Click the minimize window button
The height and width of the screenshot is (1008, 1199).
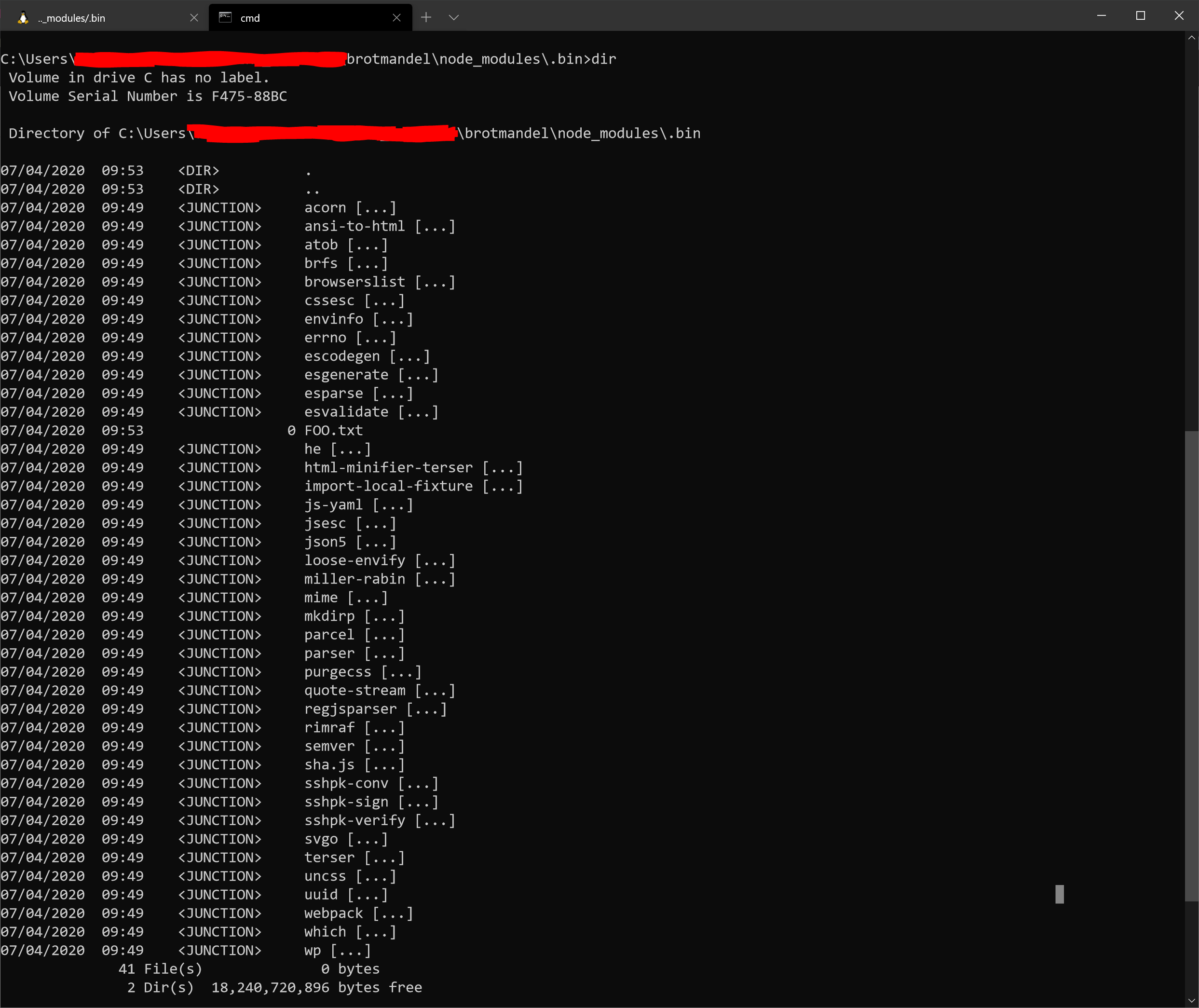coord(1102,15)
